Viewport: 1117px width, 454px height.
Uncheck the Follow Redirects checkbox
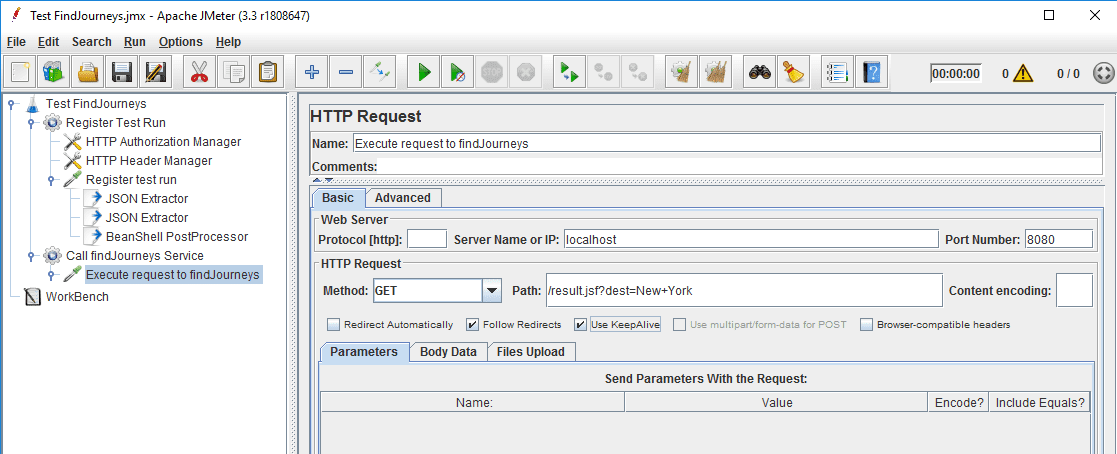(472, 325)
